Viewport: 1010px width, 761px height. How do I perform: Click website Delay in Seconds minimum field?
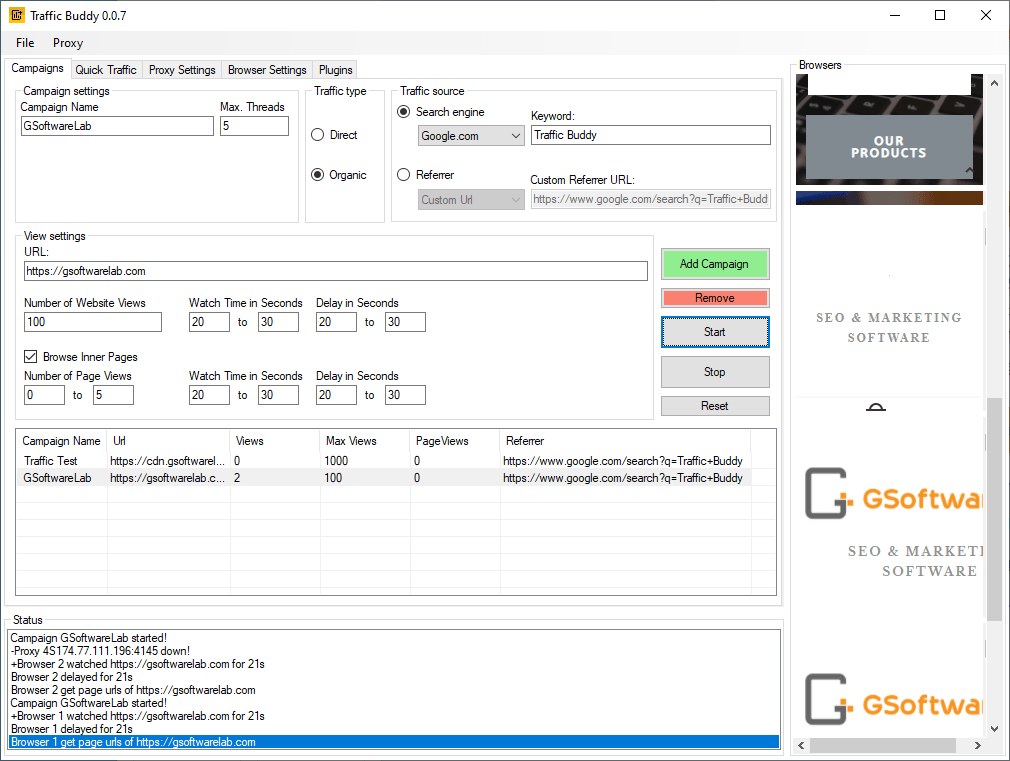tap(336, 322)
